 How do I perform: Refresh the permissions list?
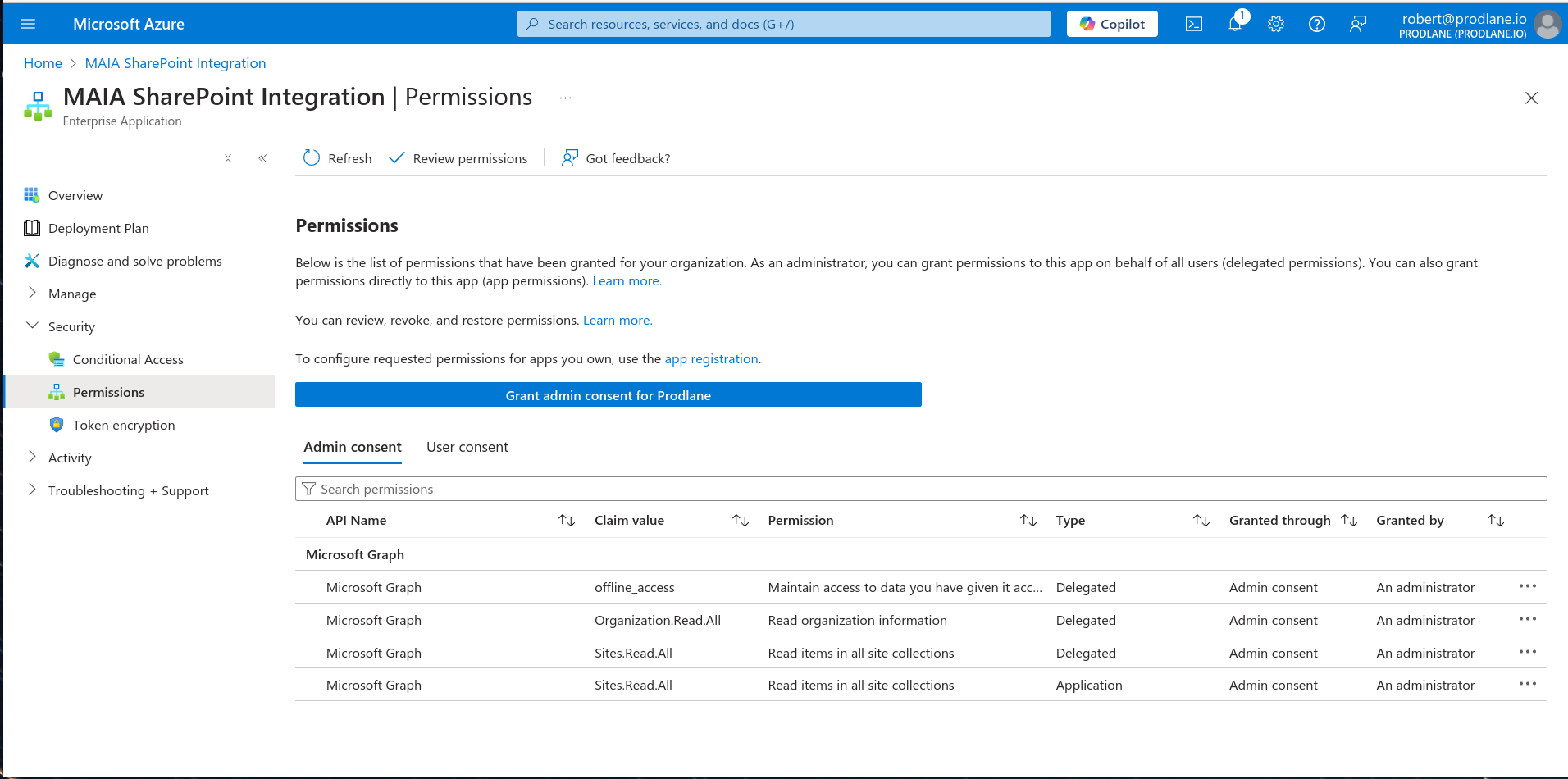pyautogui.click(x=337, y=158)
